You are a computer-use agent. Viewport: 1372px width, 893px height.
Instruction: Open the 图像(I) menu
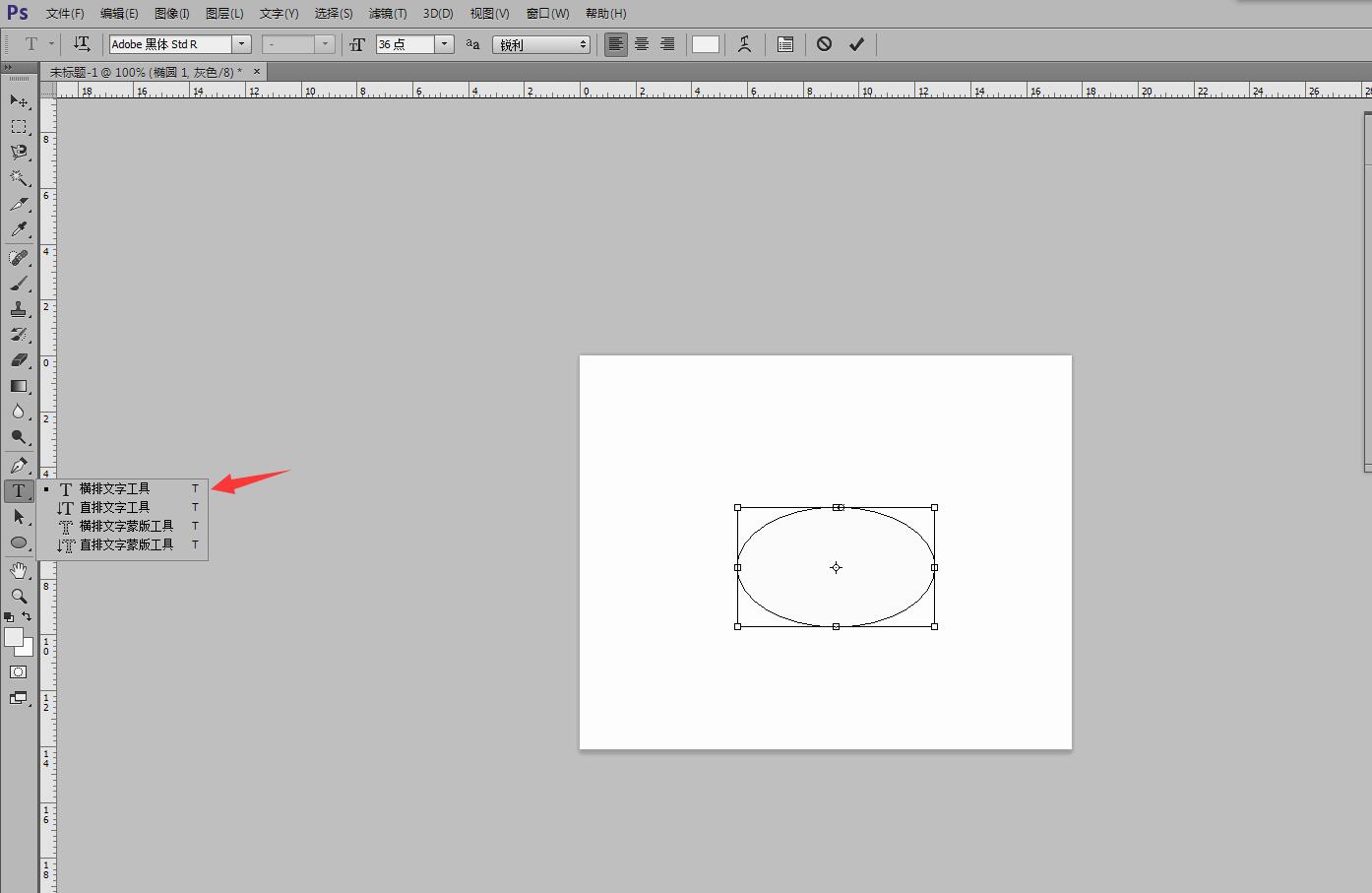tap(172, 14)
